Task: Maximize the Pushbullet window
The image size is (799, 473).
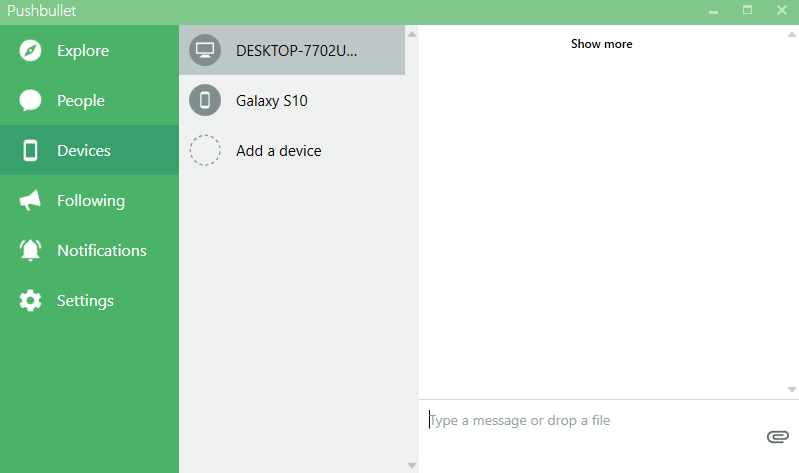Action: 747,10
